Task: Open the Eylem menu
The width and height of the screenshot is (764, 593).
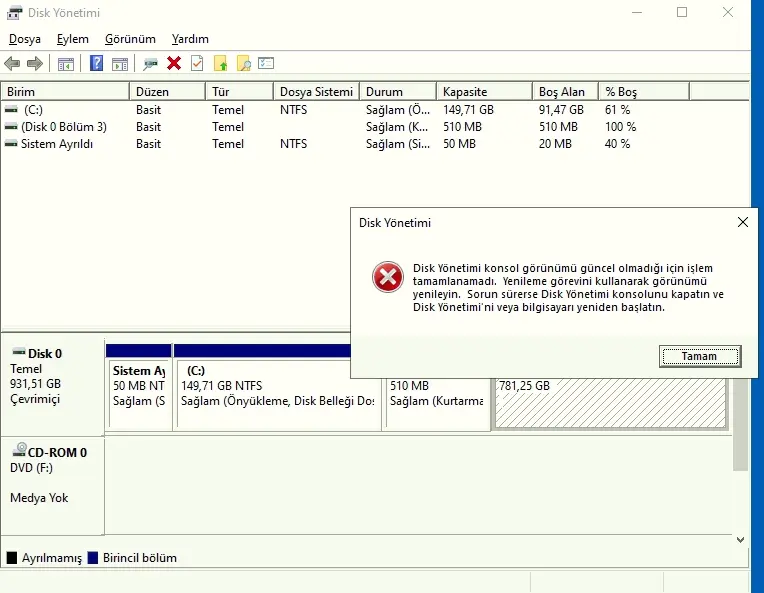Action: (x=73, y=39)
